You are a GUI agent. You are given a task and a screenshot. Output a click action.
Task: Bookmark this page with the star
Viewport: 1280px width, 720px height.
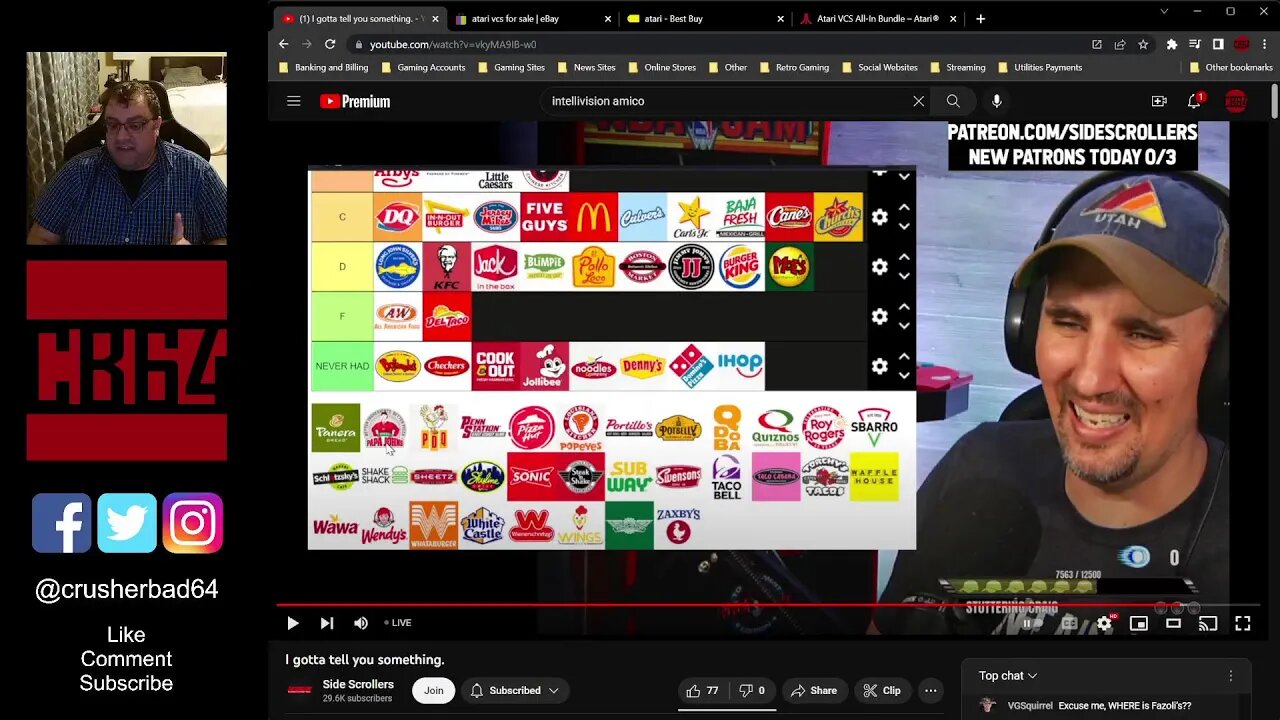1143,44
